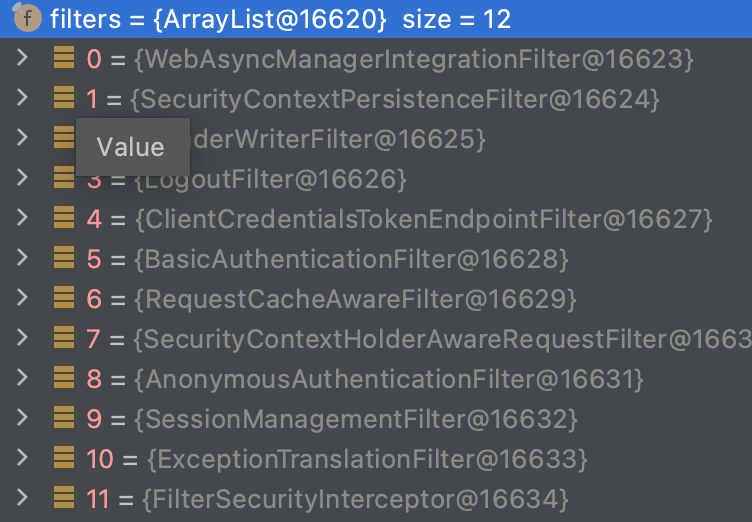Expand the SessionManagementFilter element
Viewport: 752px width, 522px height.
click(x=23, y=417)
